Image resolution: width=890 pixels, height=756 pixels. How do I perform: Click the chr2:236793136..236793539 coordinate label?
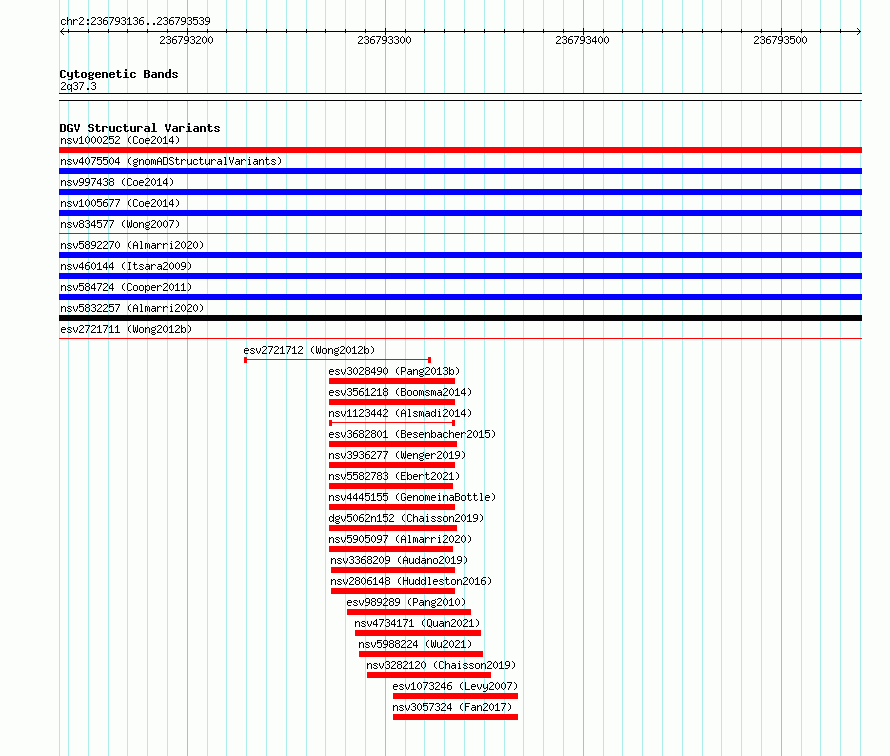[x=135, y=21]
